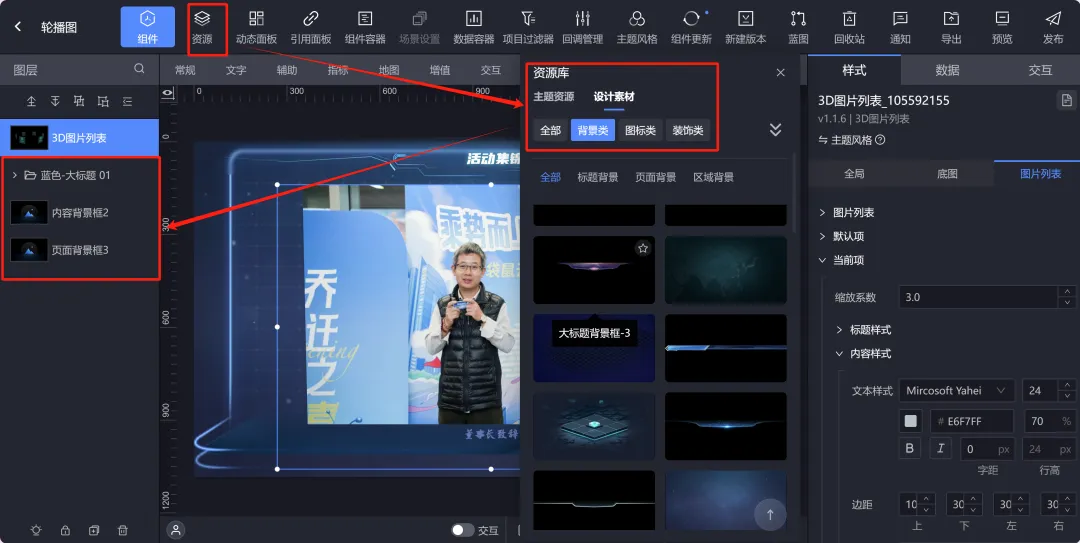Click the search icon in 图层 panel
The image size is (1080, 543).
(139, 69)
